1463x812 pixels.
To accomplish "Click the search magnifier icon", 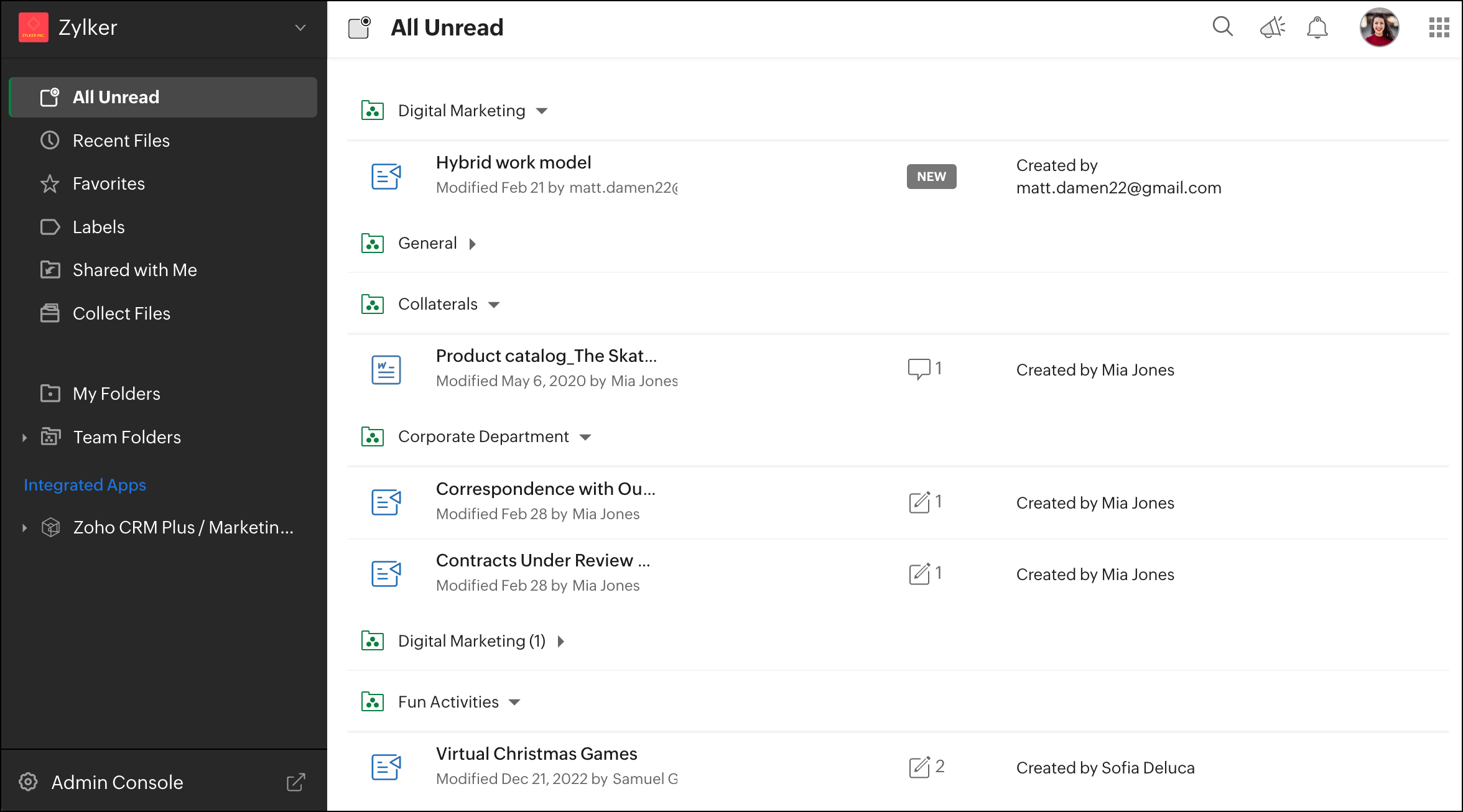I will point(1222,27).
